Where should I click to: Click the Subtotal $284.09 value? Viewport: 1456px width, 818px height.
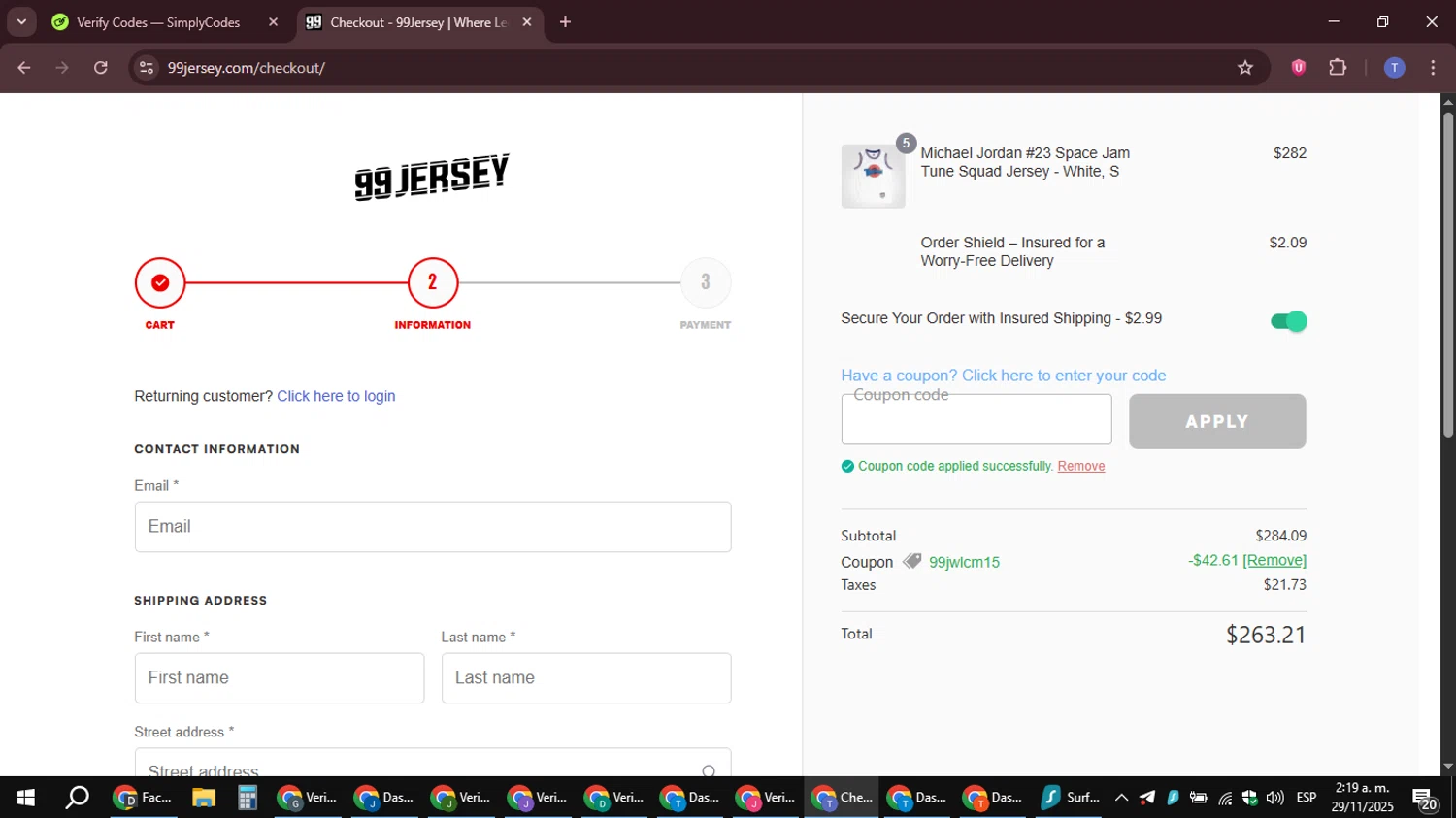tap(1280, 536)
